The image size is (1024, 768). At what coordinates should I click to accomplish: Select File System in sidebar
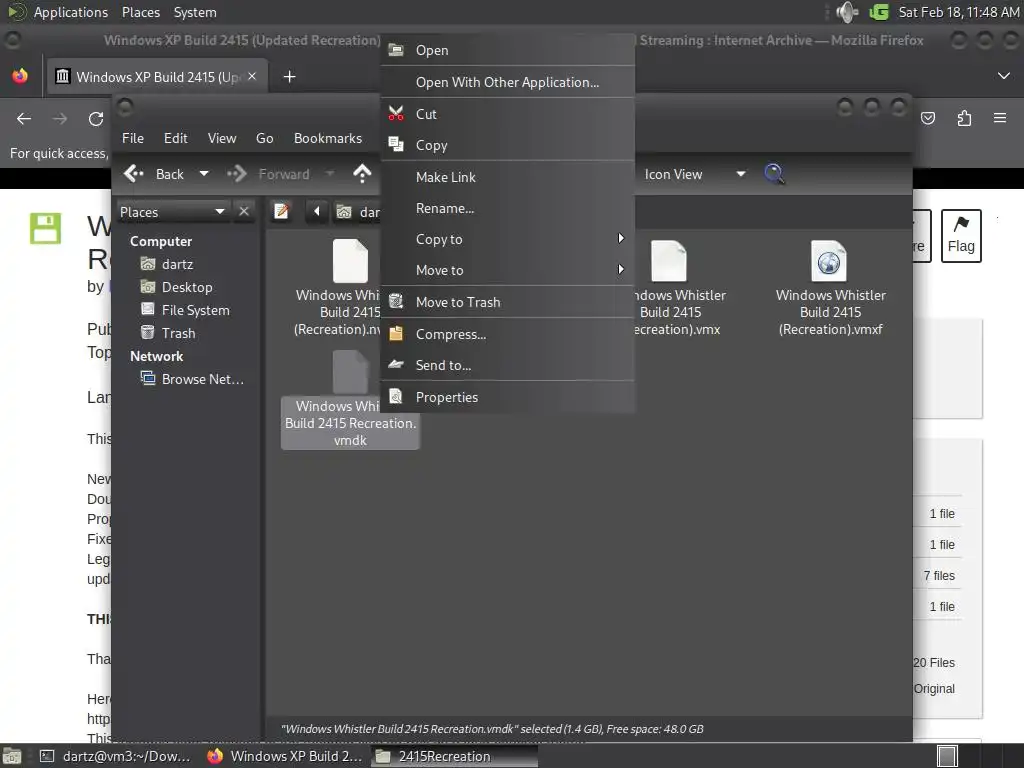185,310
